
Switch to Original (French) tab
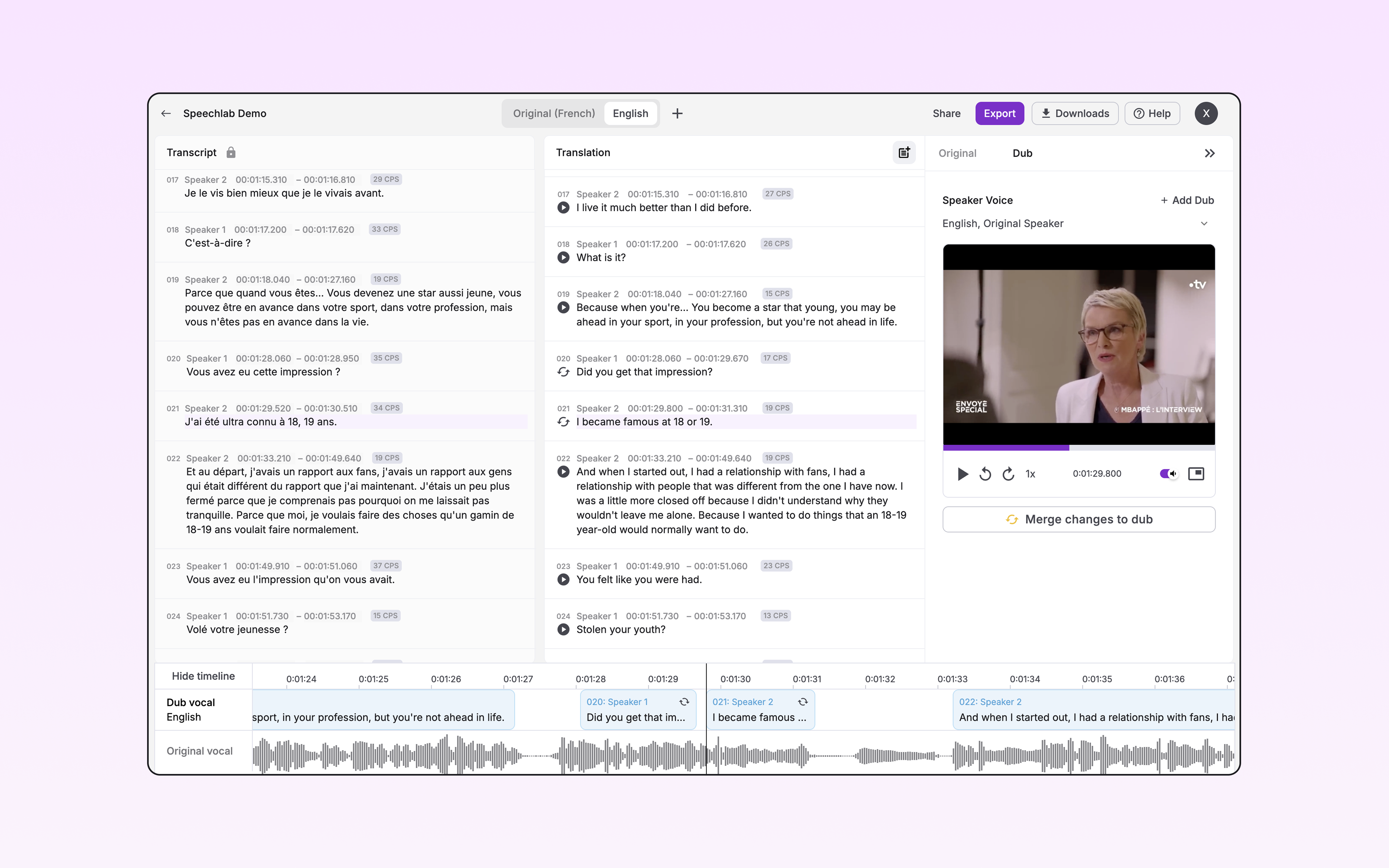[x=553, y=113]
